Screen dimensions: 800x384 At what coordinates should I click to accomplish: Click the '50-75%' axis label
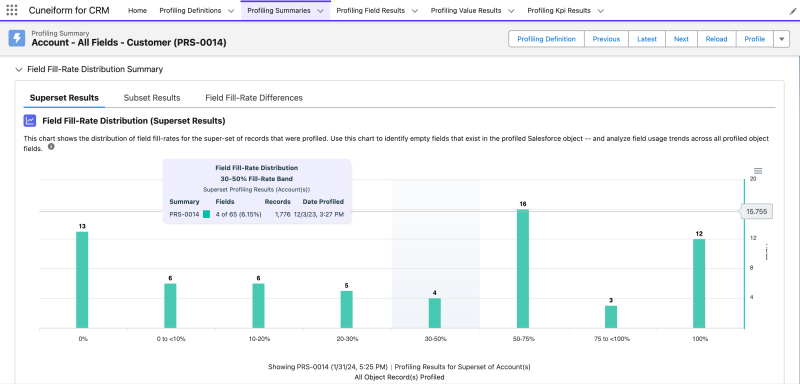523,339
